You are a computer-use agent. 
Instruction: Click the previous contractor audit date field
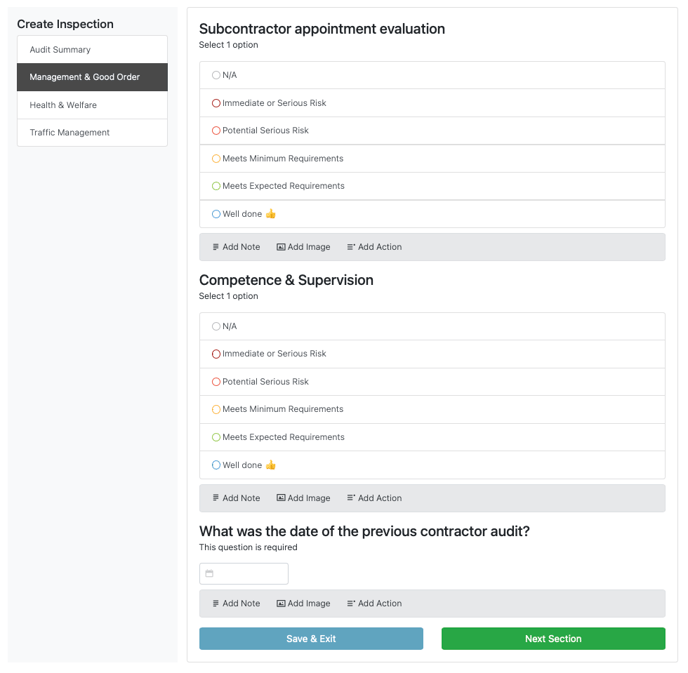(x=244, y=573)
